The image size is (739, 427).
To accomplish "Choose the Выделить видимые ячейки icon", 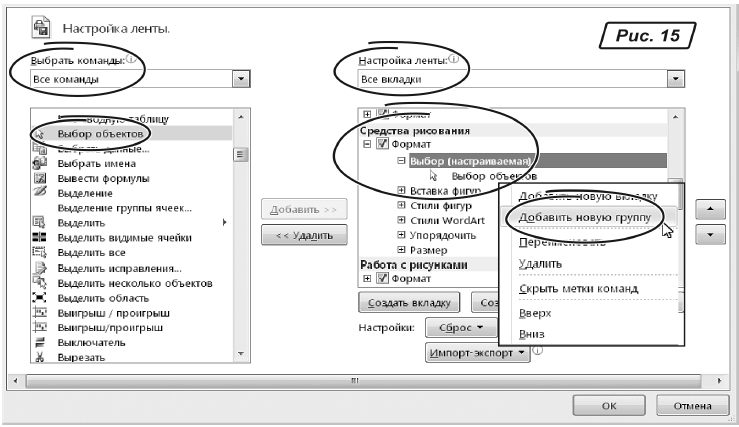I will coord(41,238).
